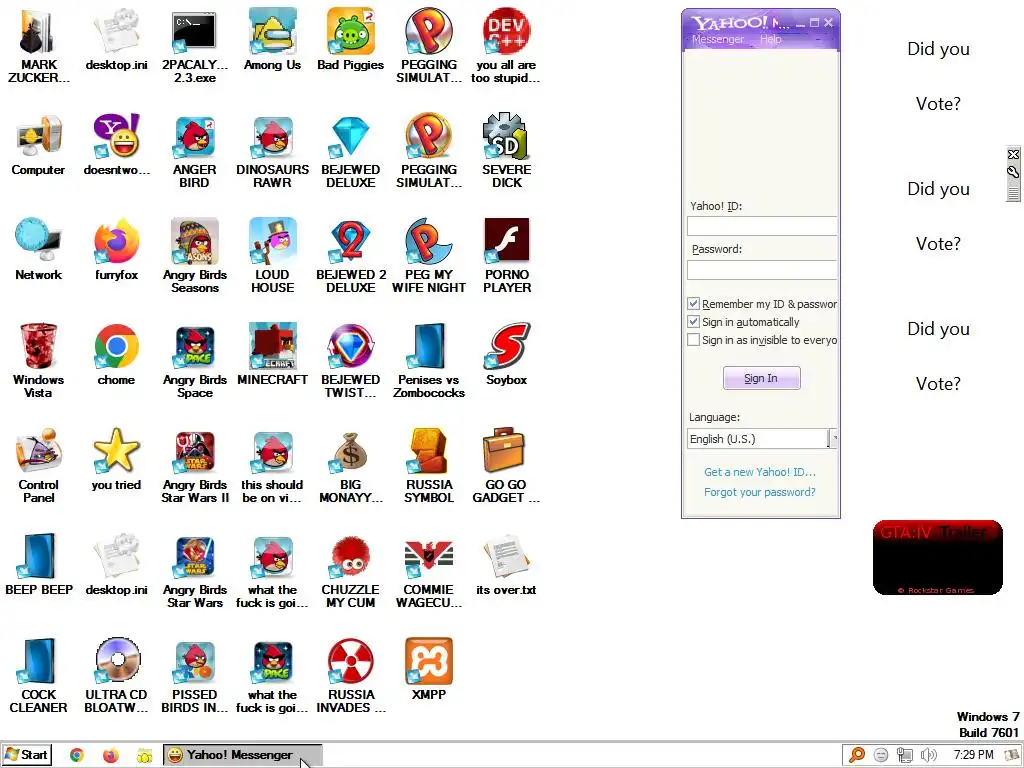The image size is (1024, 768).
Task: Close the desktop gadget with X control
Action: click(1013, 155)
